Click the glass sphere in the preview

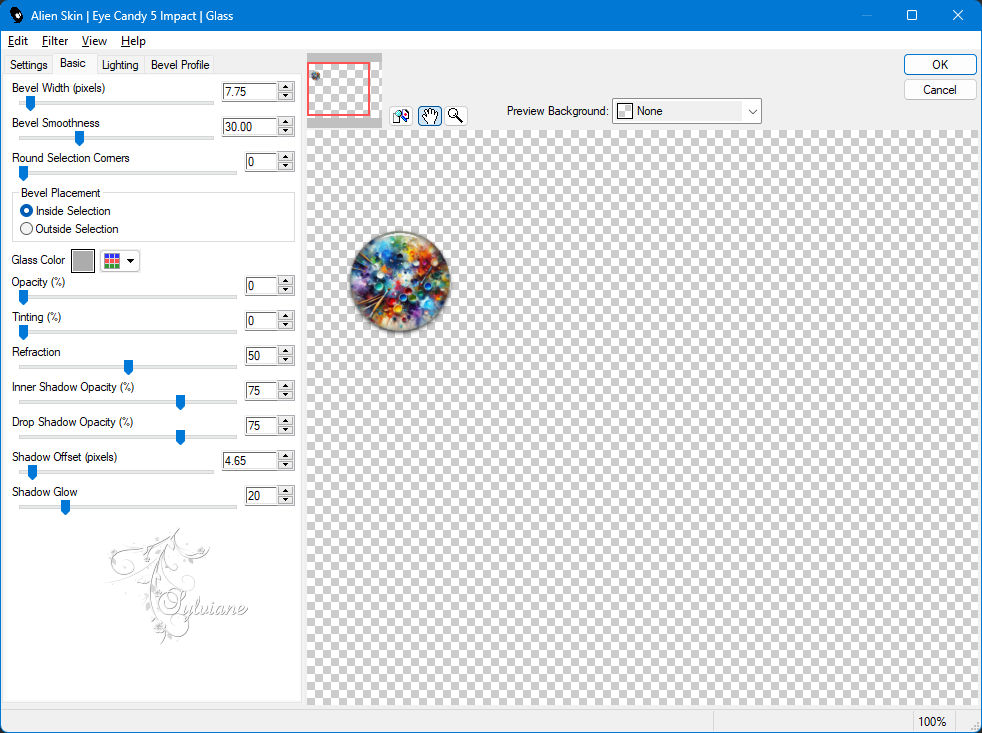[400, 281]
